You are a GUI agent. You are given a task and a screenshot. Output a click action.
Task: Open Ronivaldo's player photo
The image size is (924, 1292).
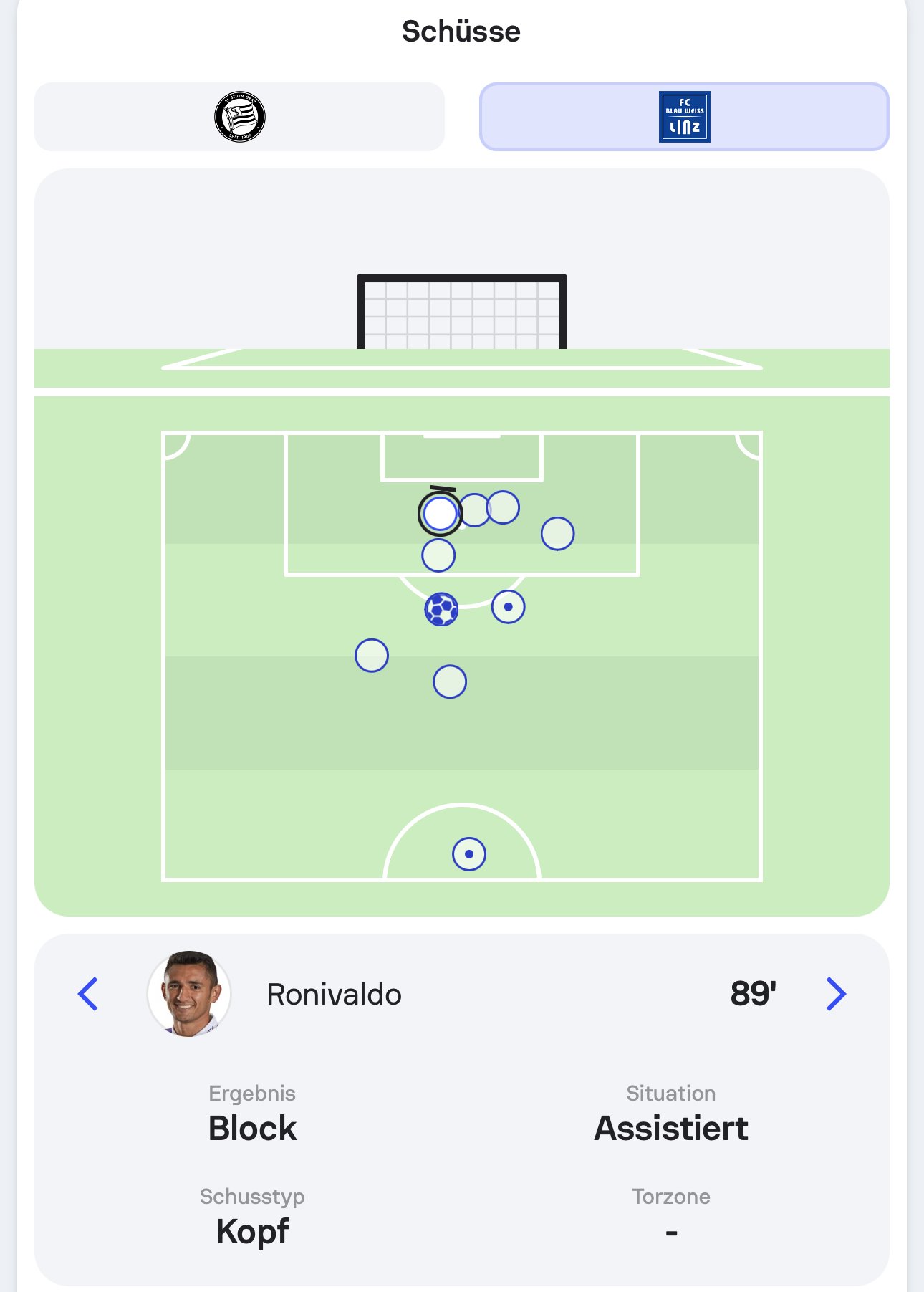(x=189, y=994)
